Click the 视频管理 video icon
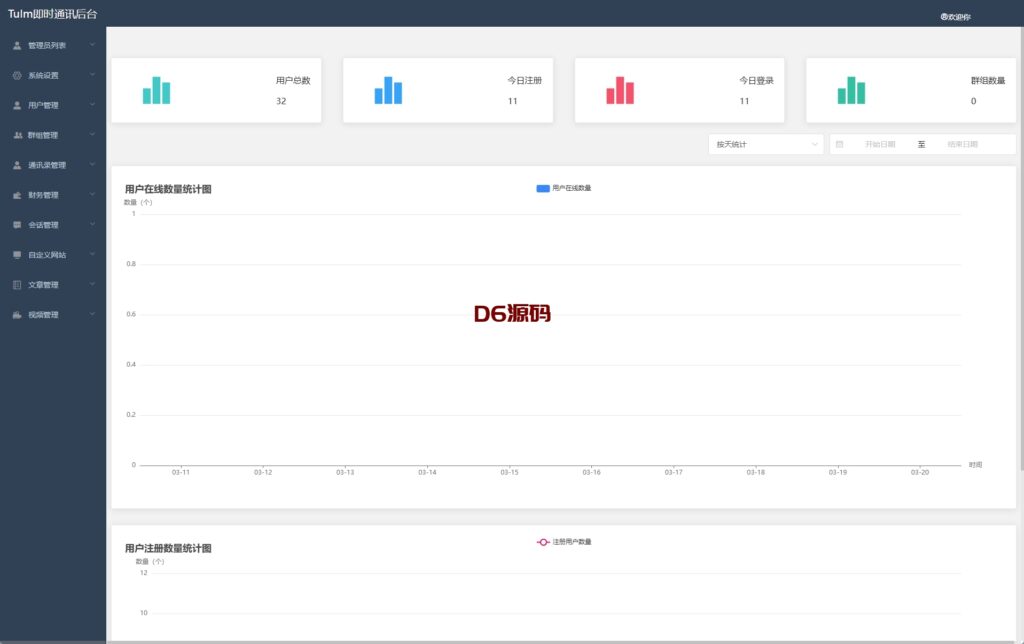 tap(17, 315)
